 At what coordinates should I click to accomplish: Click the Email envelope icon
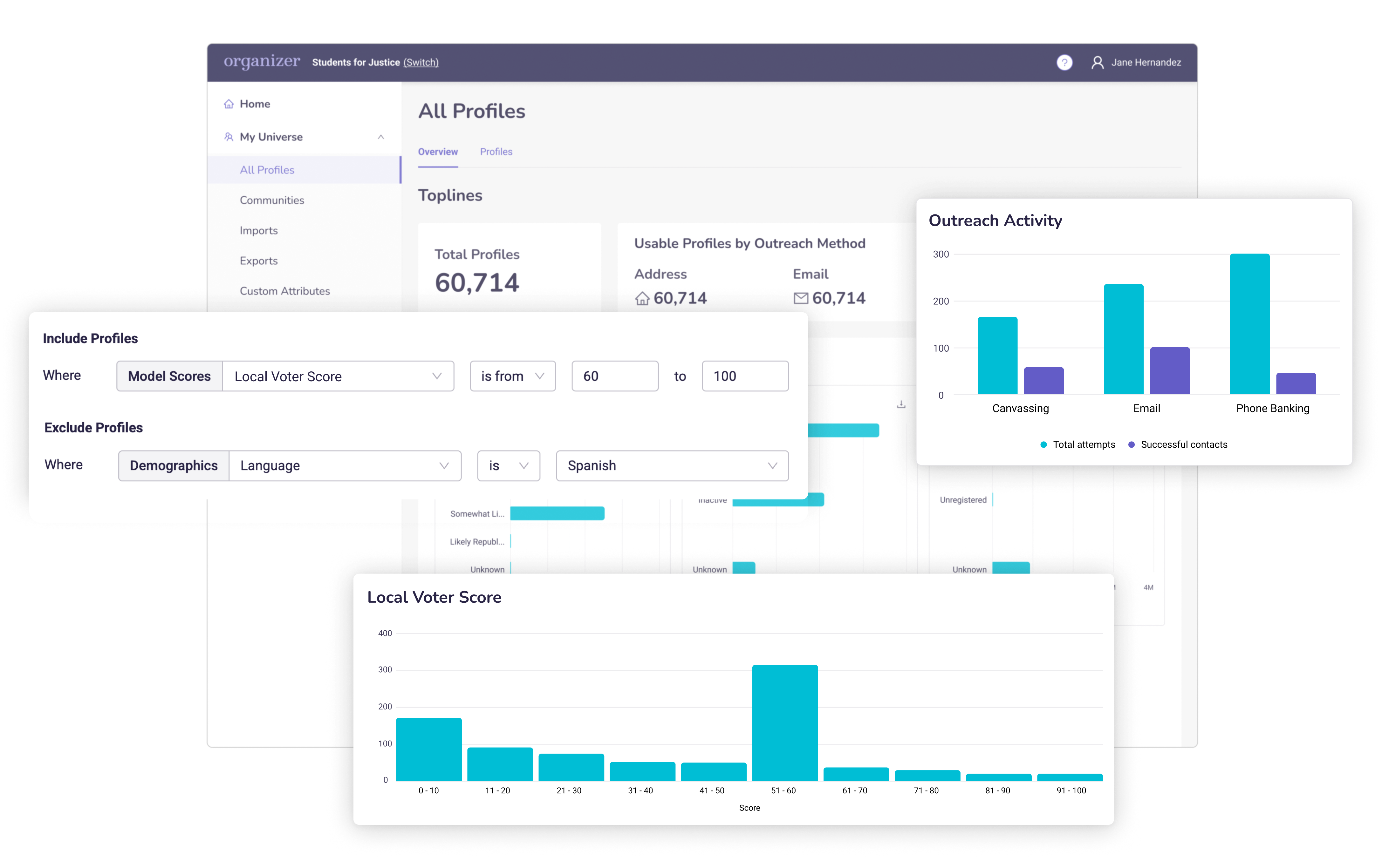pos(801,298)
